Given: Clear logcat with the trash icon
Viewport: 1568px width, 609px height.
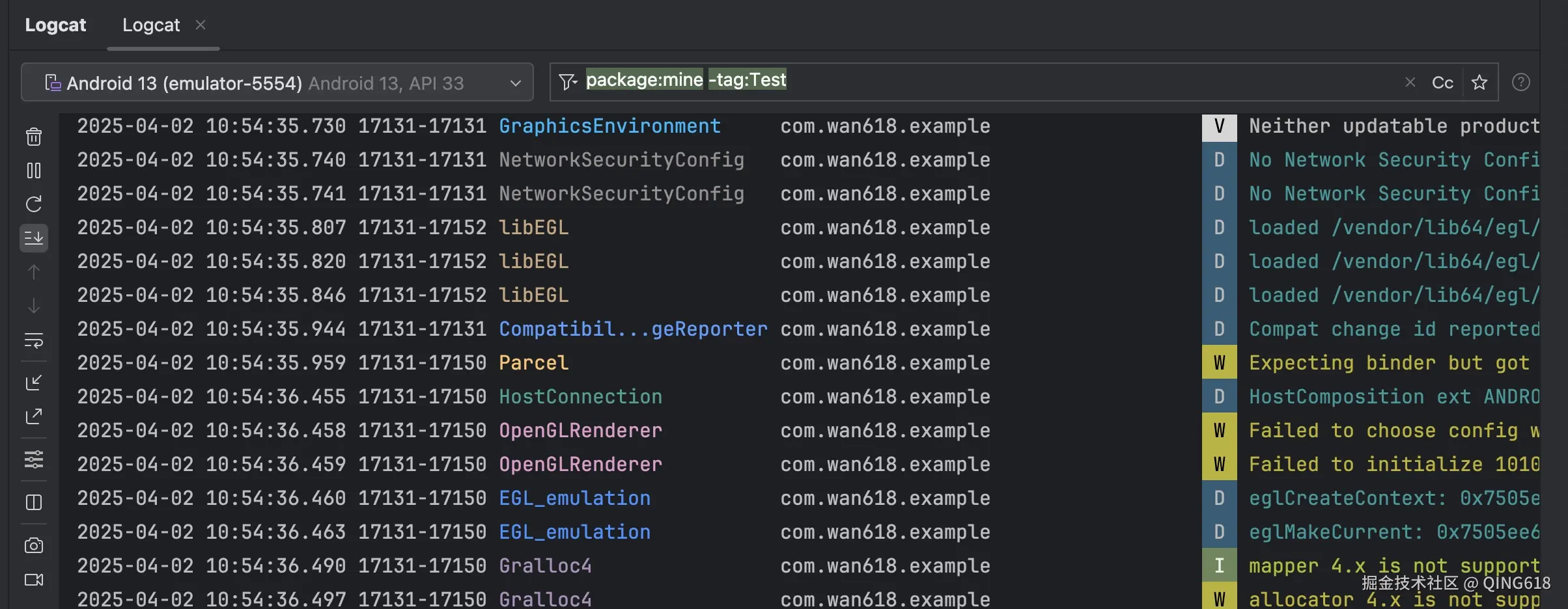Looking at the screenshot, I should pyautogui.click(x=34, y=137).
